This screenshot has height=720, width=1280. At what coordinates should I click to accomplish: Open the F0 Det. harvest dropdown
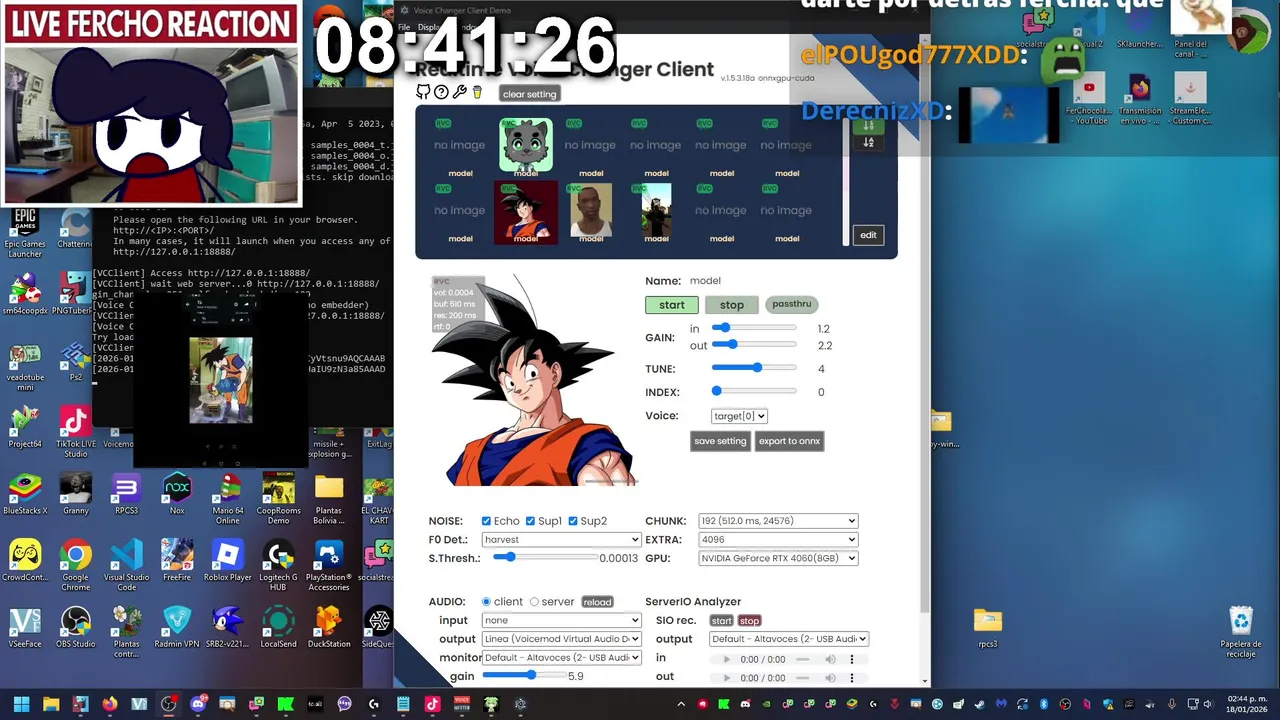point(561,539)
